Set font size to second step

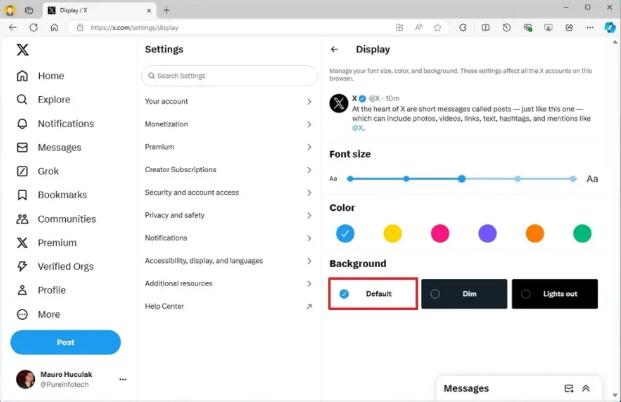pyautogui.click(x=406, y=179)
